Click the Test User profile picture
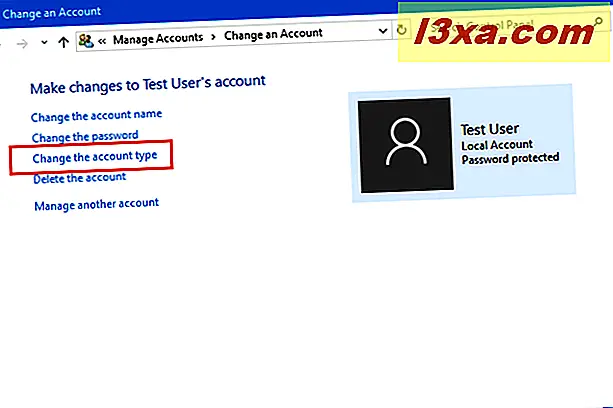The width and height of the screenshot is (613, 408). click(406, 145)
